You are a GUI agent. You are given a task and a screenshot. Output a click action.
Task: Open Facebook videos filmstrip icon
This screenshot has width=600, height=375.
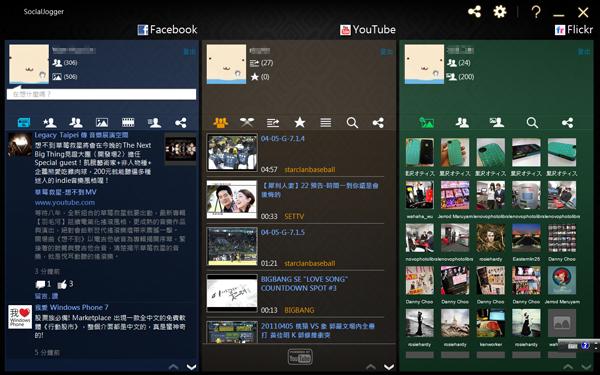pyautogui.click(x=128, y=122)
